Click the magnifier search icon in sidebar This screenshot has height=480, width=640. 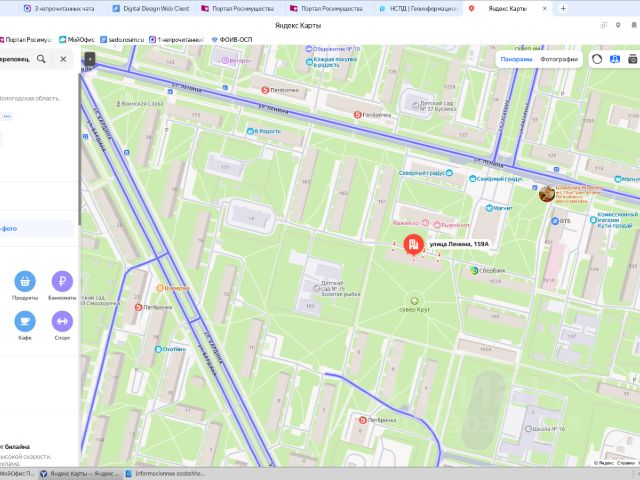coord(41,59)
